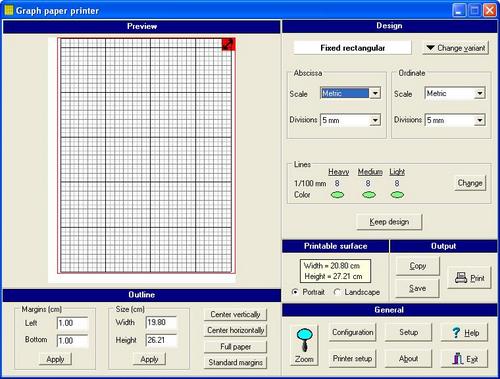Click the Change lines button
The width and height of the screenshot is (500, 379).
tap(470, 183)
